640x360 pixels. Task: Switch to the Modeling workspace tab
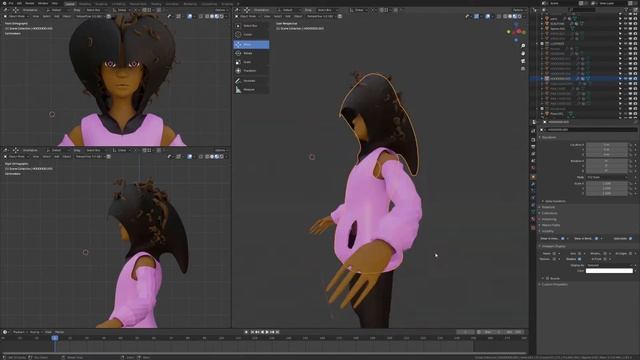pyautogui.click(x=85, y=4)
